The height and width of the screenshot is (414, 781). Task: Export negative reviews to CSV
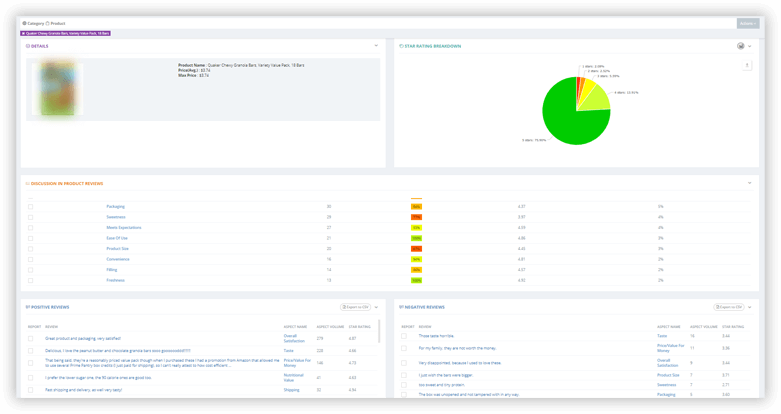729,307
